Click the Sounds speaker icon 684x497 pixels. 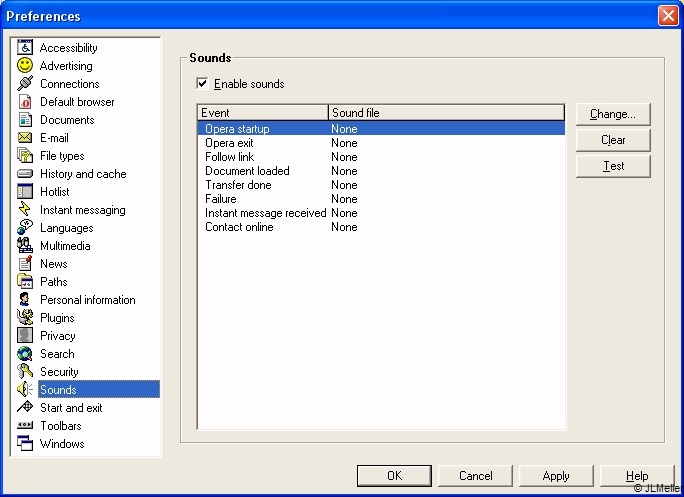pos(25,389)
